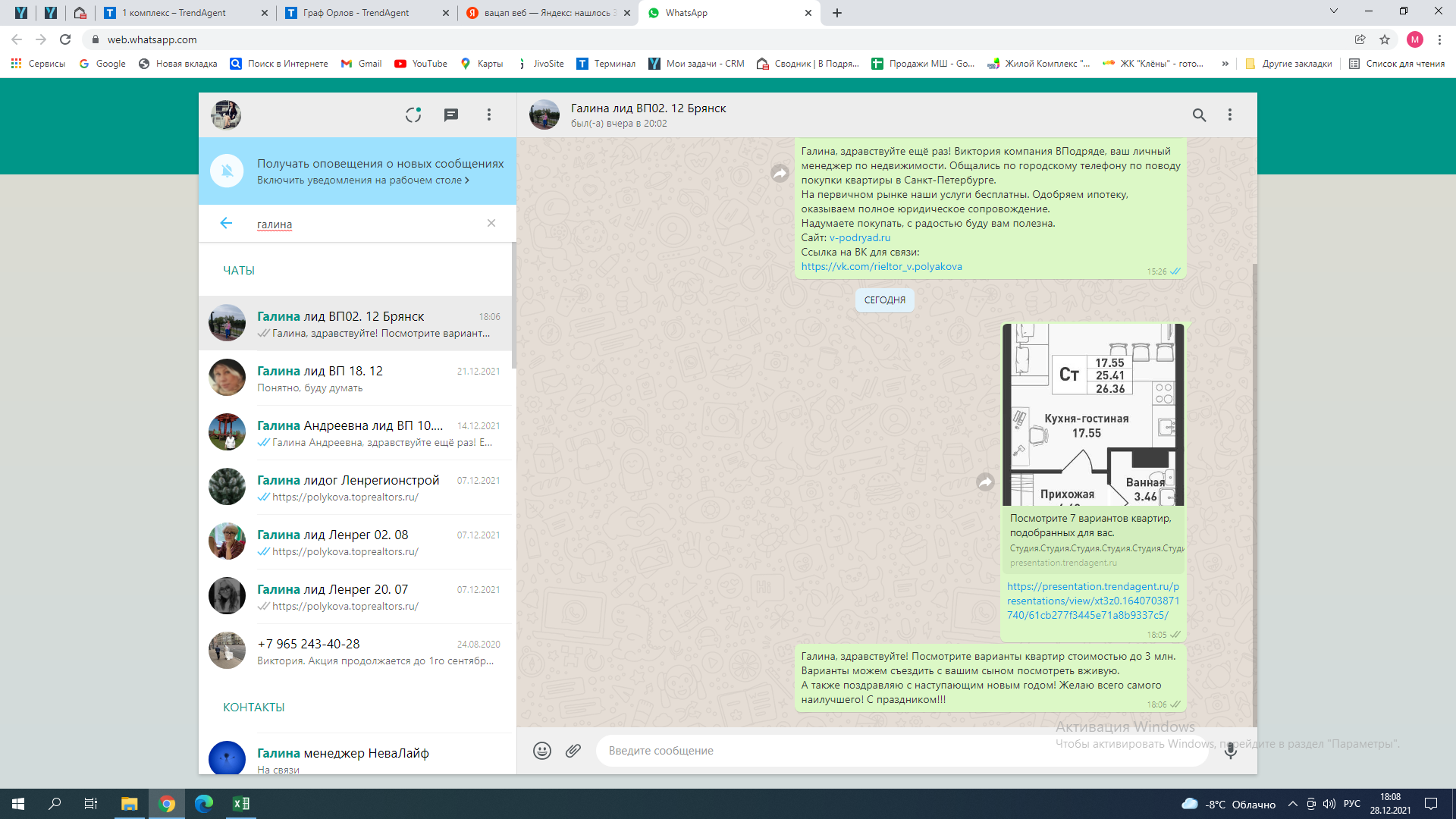The width and height of the screenshot is (1456, 819).
Task: Open the left panel three-dot menu
Action: [489, 115]
